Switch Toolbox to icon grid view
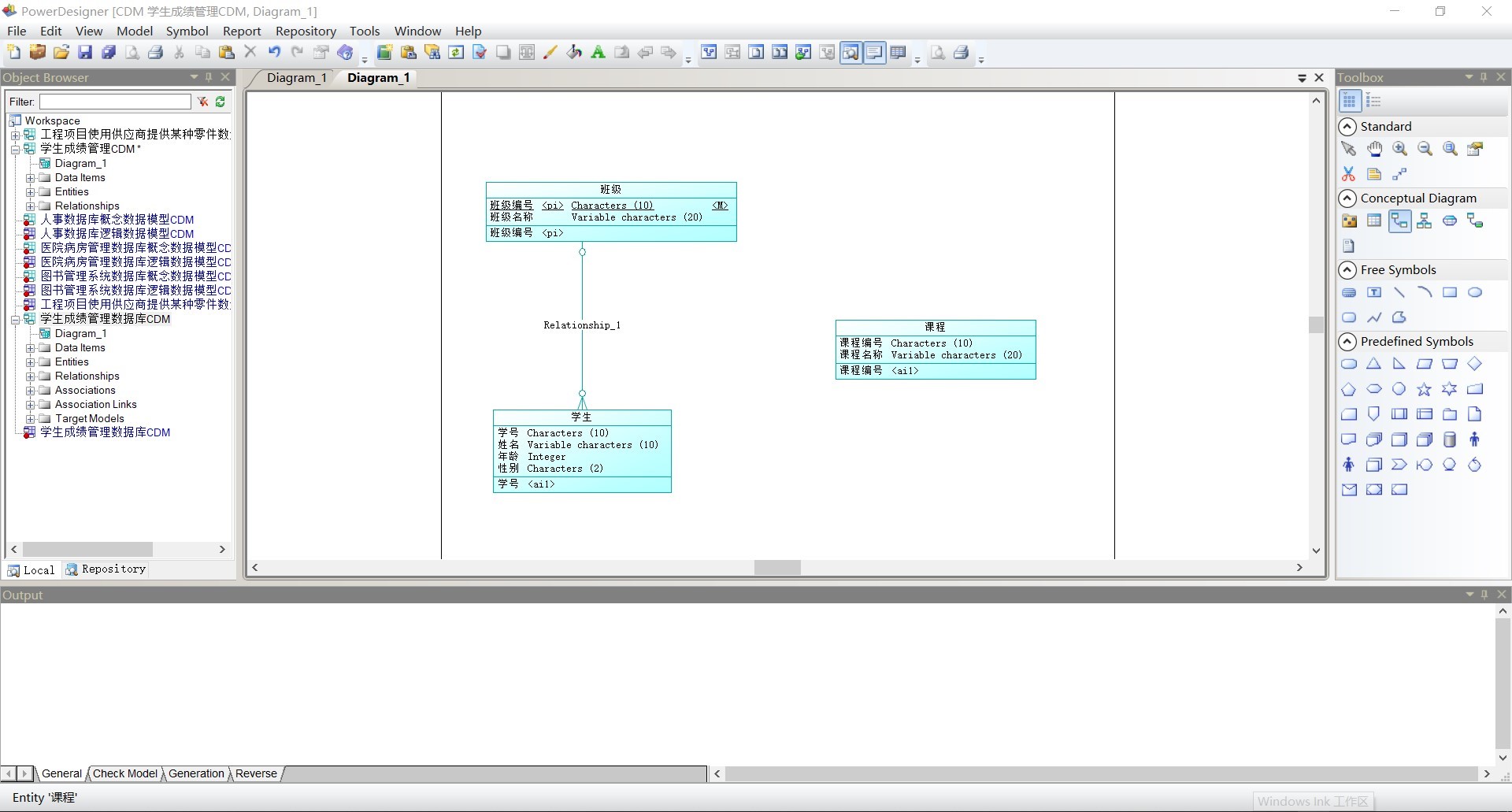 (1350, 101)
